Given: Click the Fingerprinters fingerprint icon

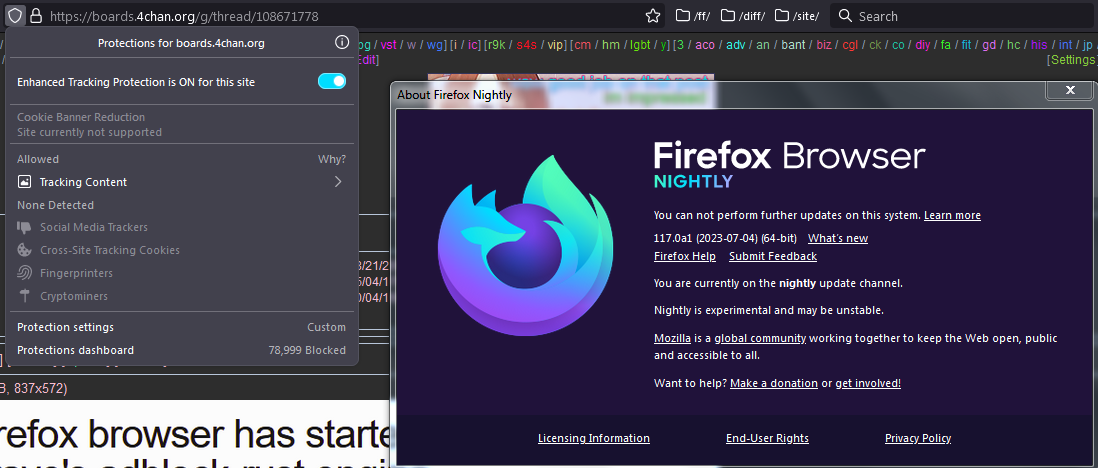Looking at the screenshot, I should pos(25,273).
